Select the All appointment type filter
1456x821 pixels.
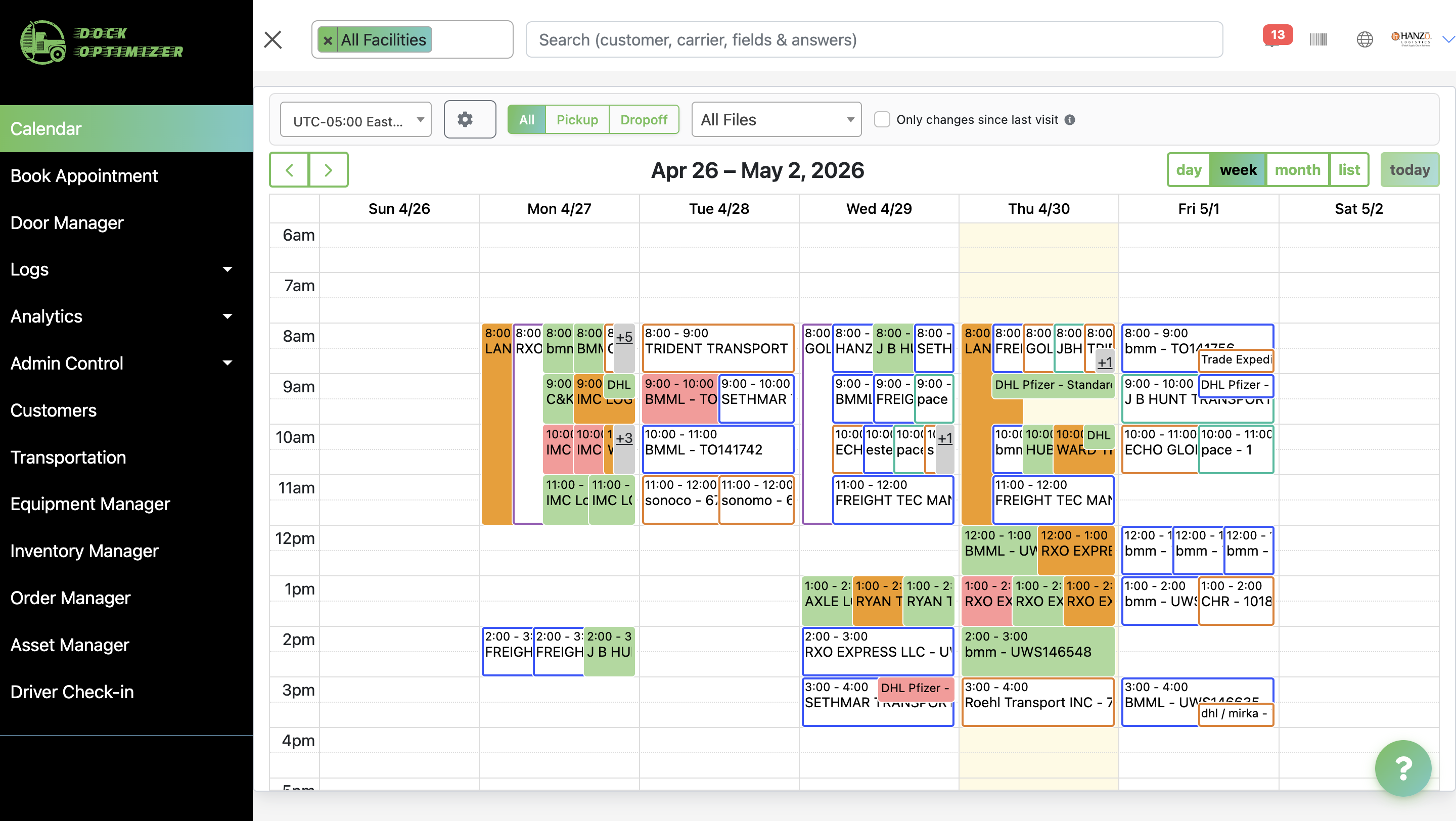pyautogui.click(x=526, y=120)
